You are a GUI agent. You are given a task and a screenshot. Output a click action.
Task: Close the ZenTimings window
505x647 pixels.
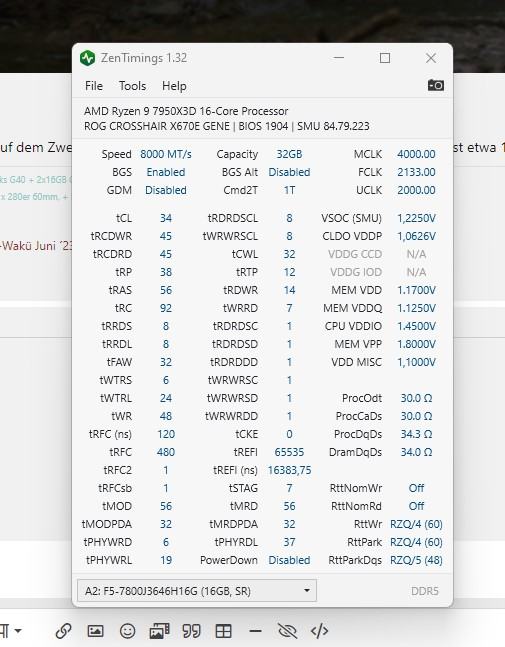(x=431, y=58)
